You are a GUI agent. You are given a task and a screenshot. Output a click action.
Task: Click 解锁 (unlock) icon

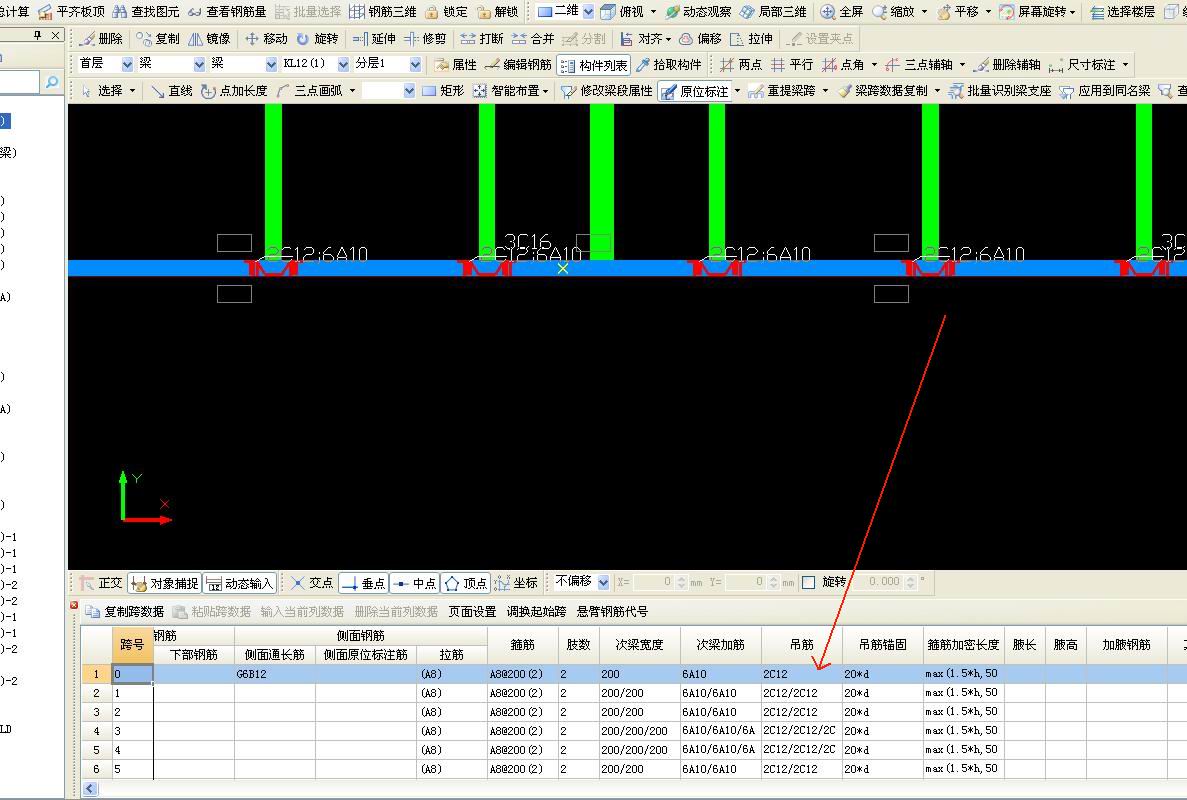[497, 12]
